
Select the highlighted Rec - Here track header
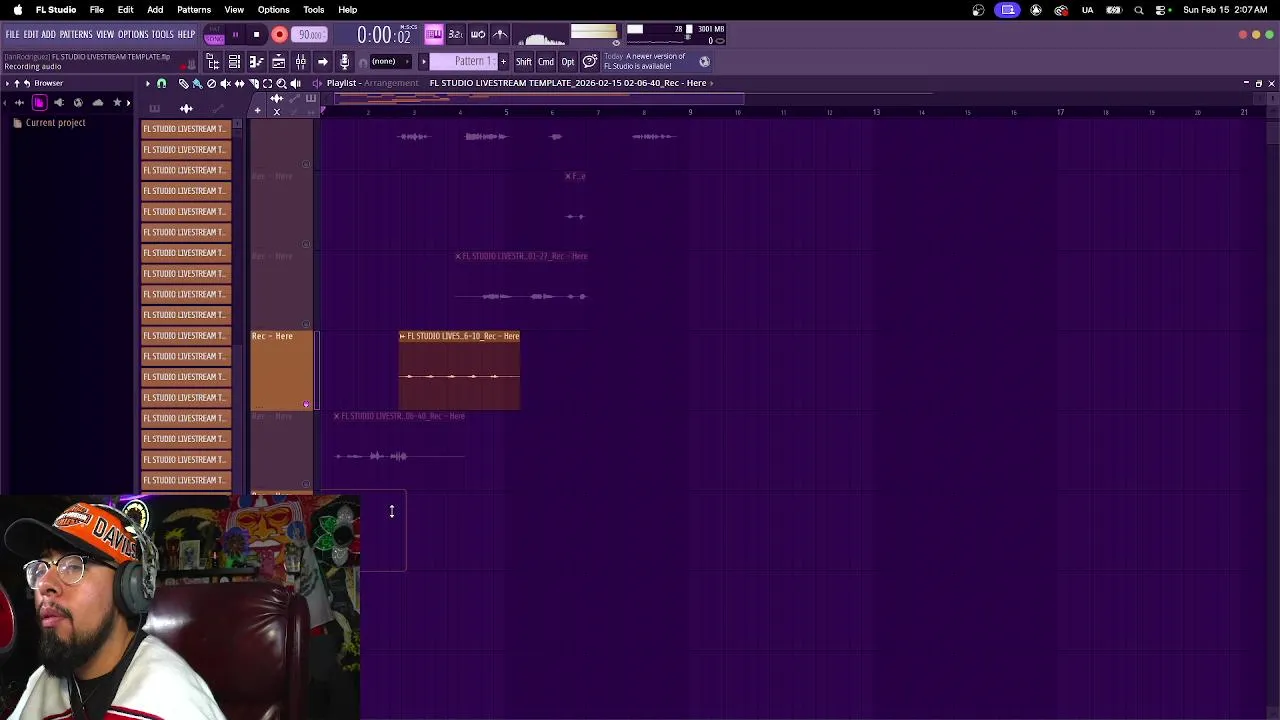(281, 370)
